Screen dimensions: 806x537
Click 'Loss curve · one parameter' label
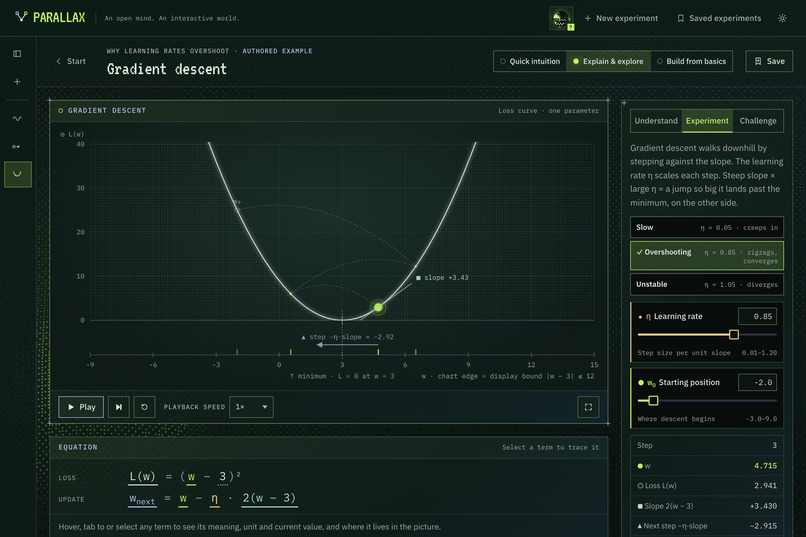[548, 110]
